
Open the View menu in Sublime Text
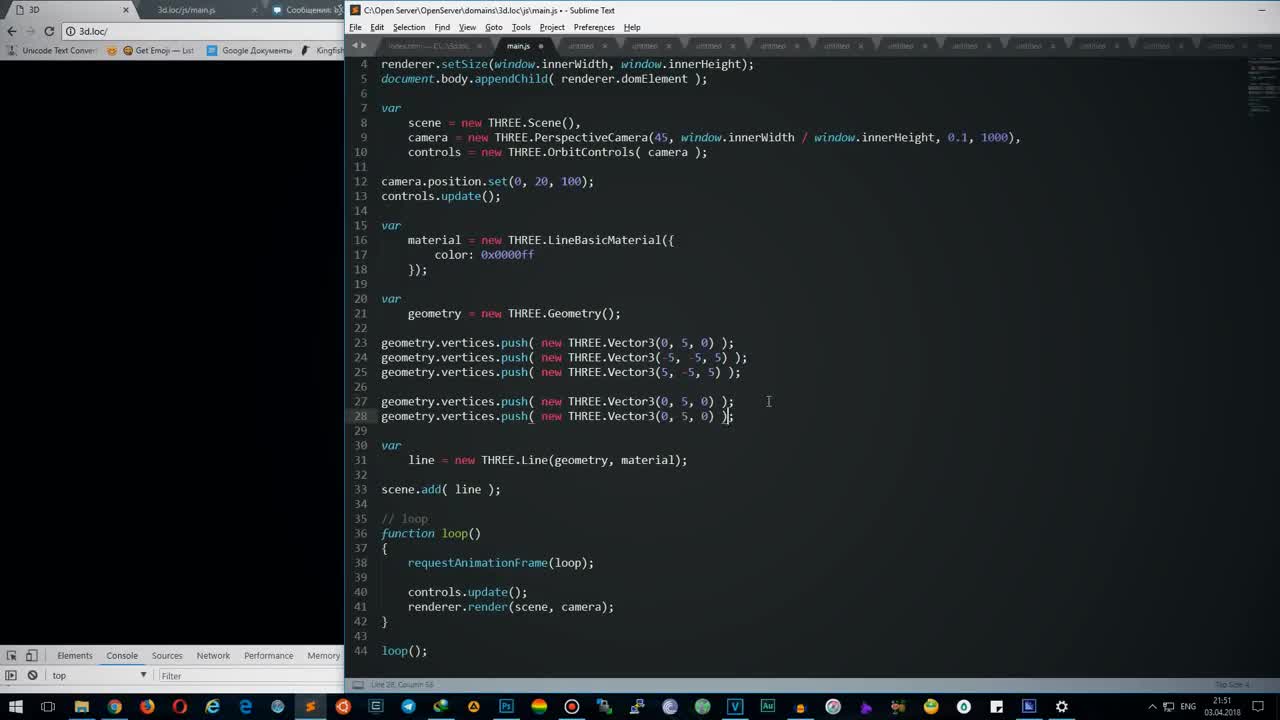pyautogui.click(x=467, y=27)
